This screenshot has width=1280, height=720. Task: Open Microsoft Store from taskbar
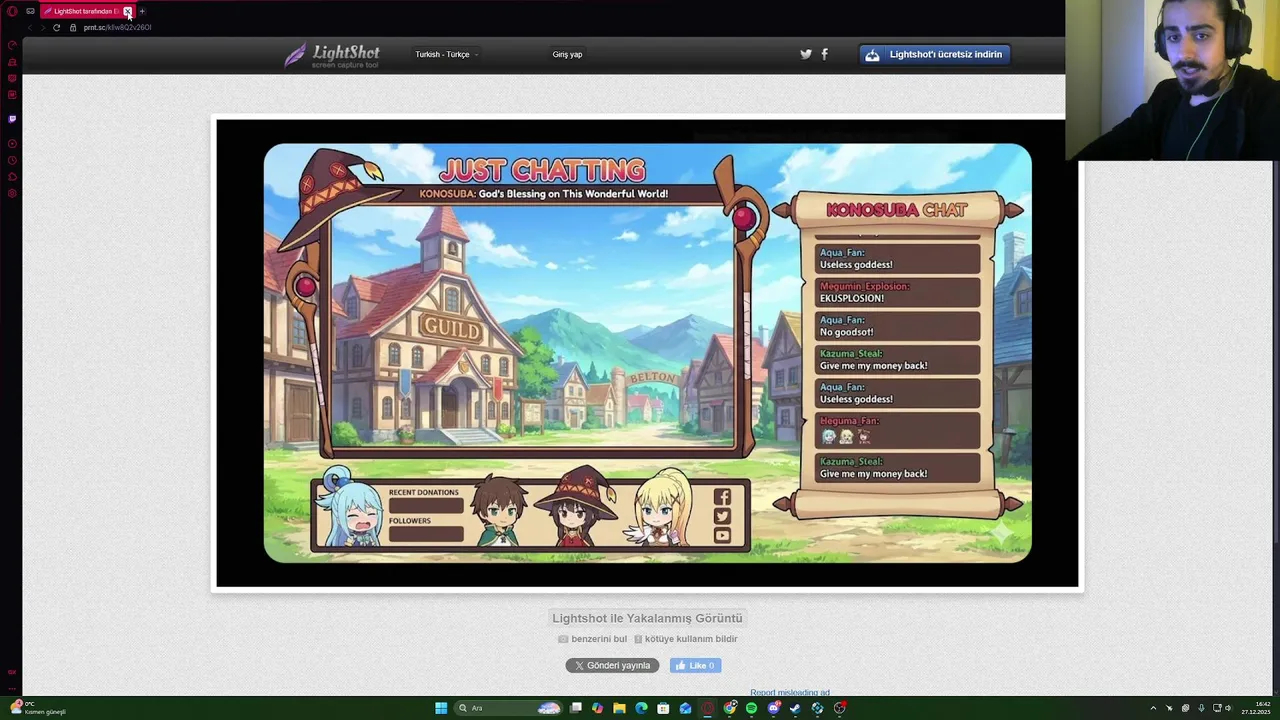click(x=663, y=708)
